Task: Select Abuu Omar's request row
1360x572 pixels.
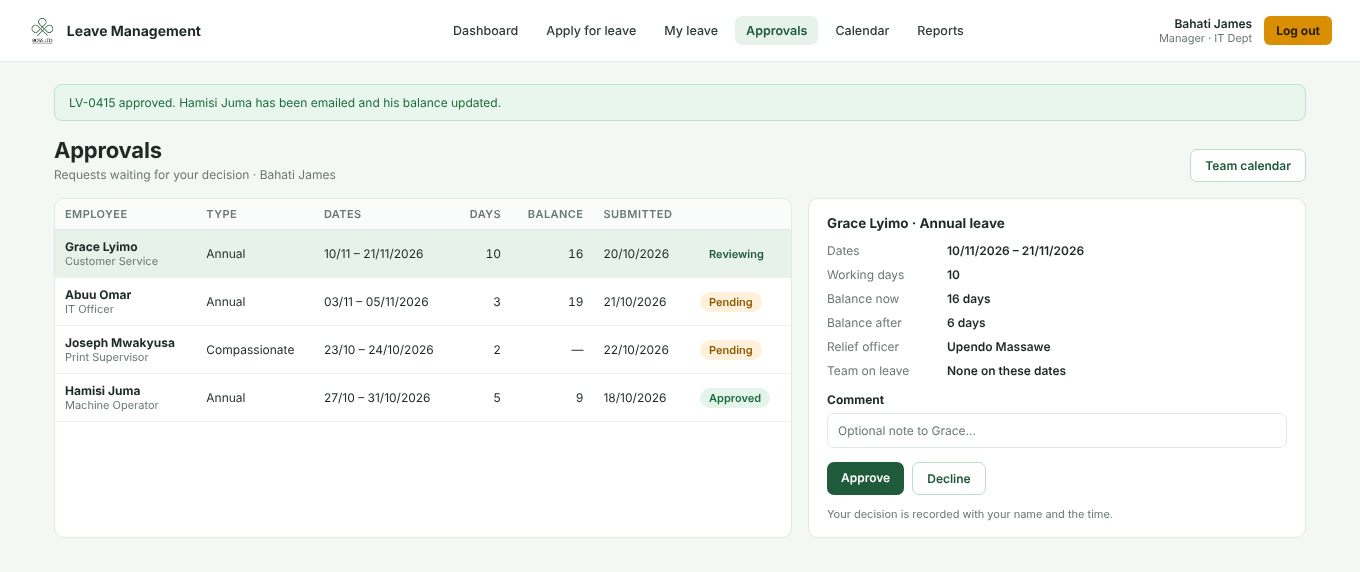Action: [x=423, y=302]
